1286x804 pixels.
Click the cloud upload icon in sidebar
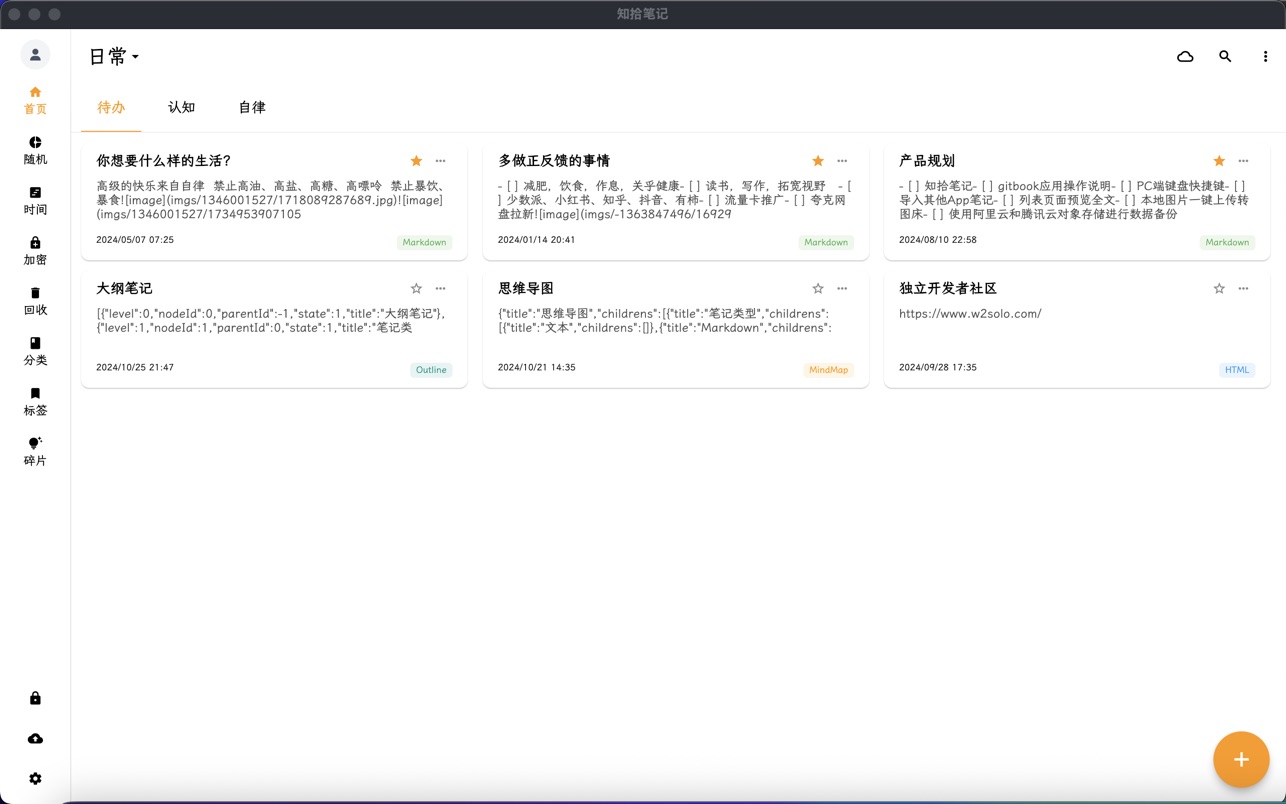pyautogui.click(x=35, y=739)
